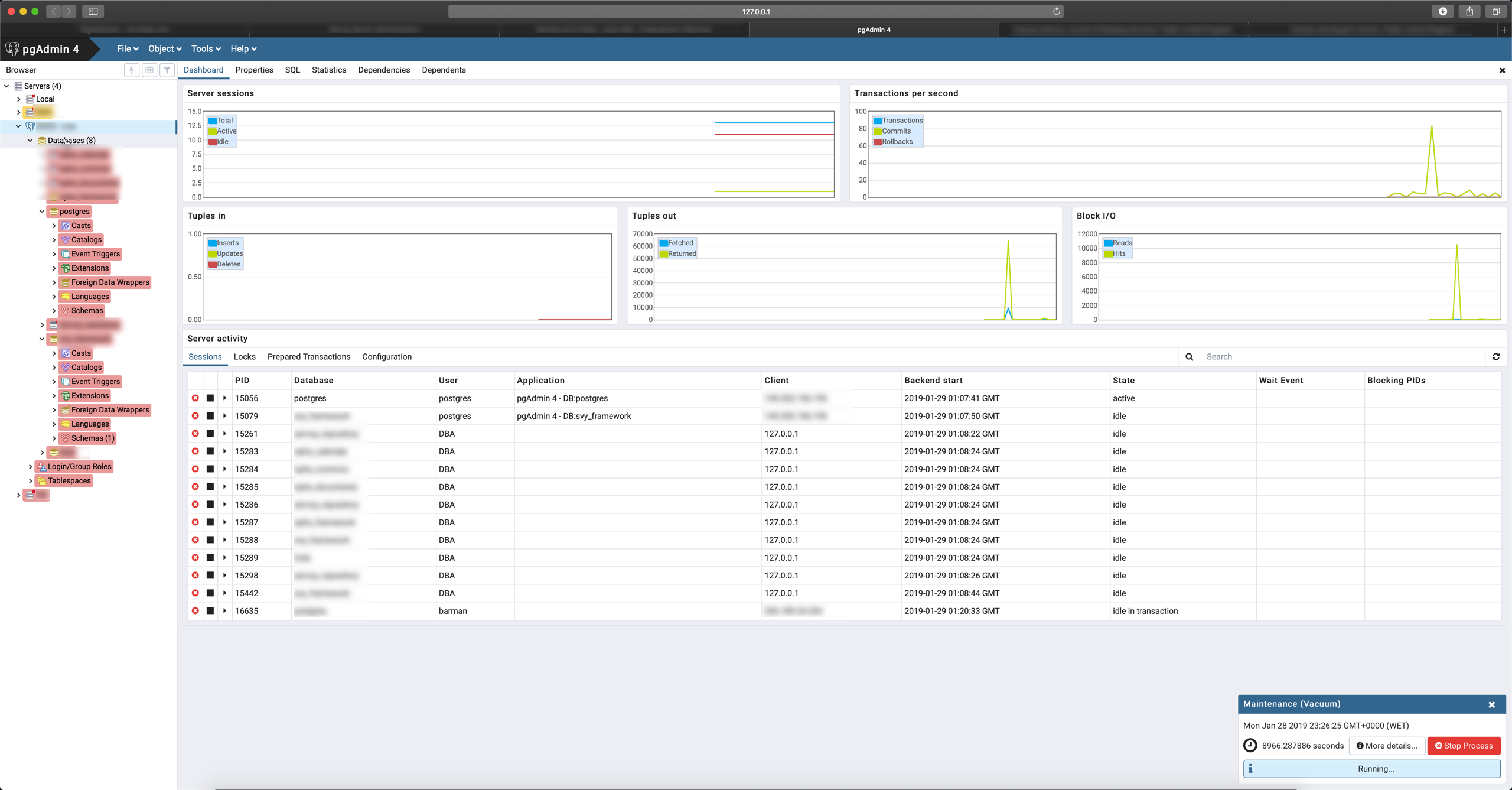Expand the Local server node
Screen dimensions: 1512x790
pos(18,99)
